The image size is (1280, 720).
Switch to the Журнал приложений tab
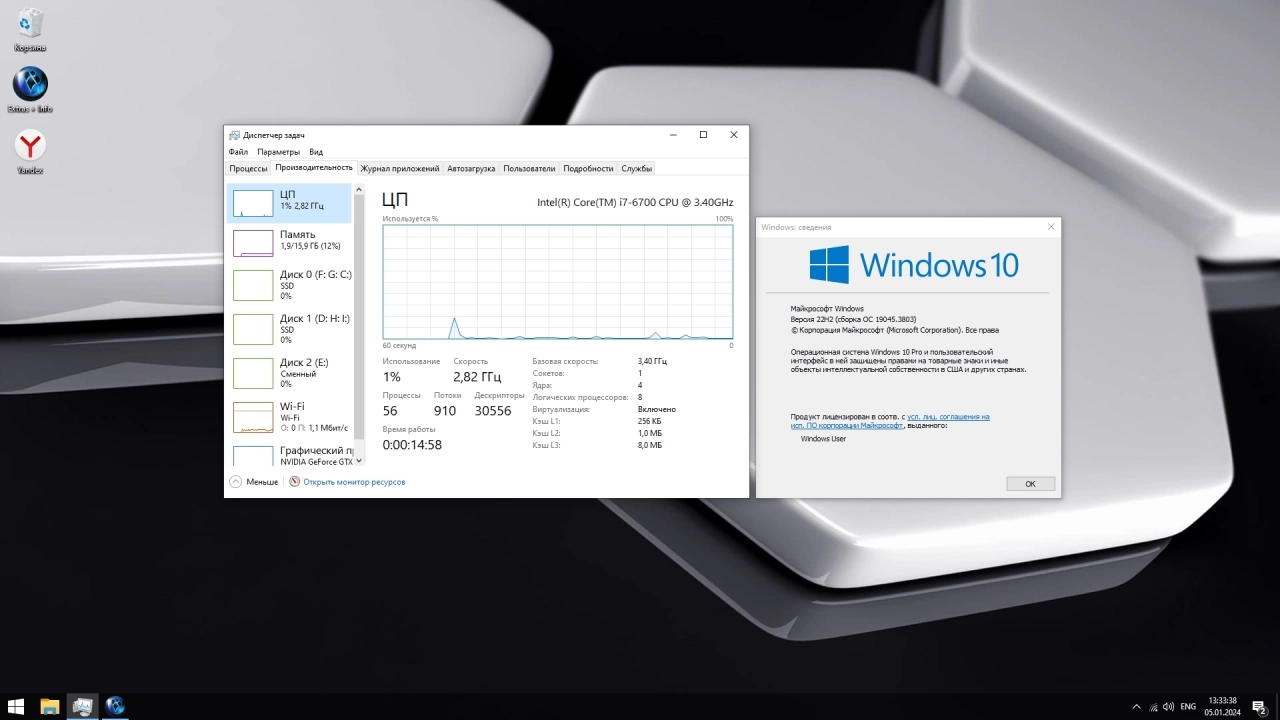[x=400, y=169]
